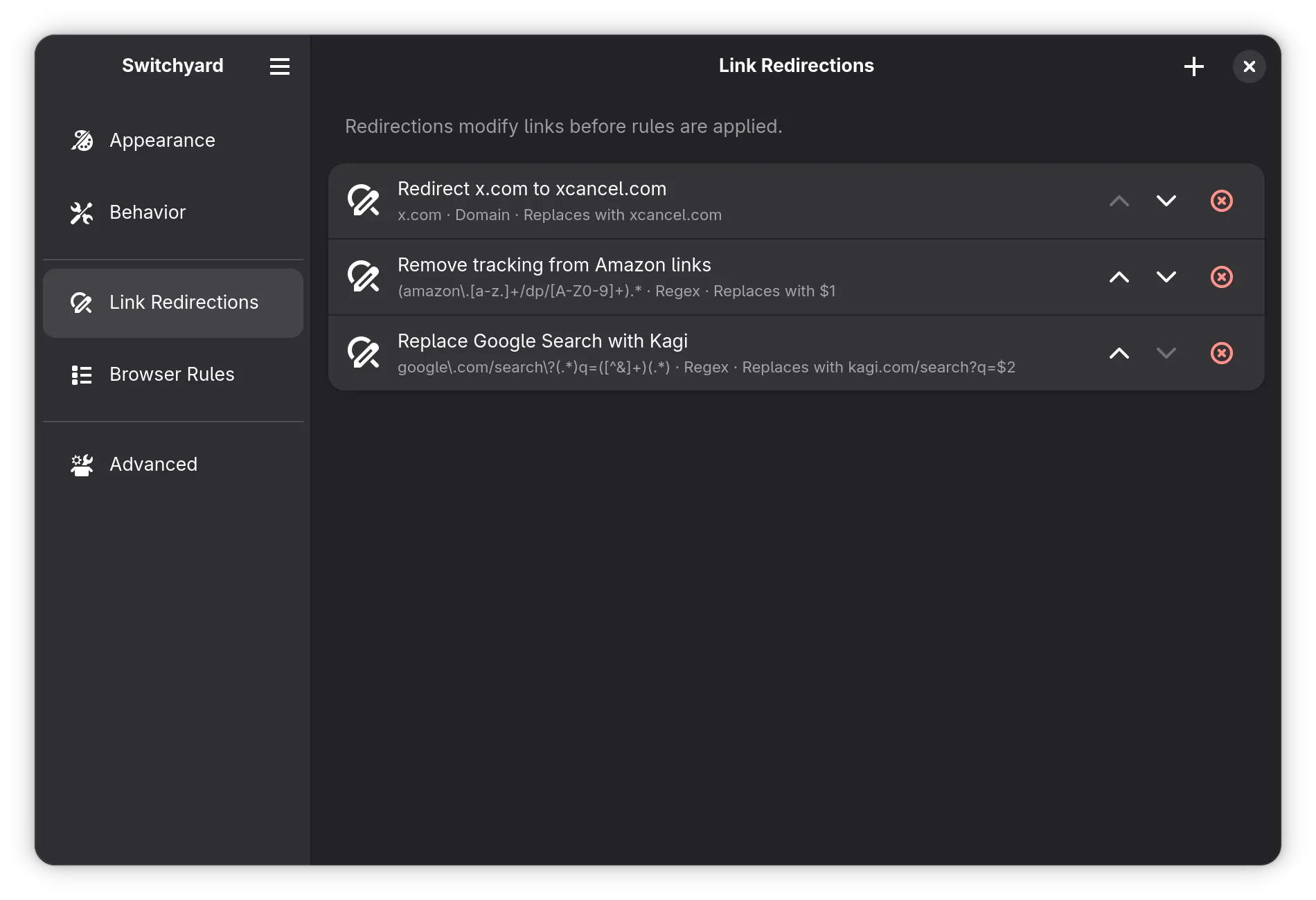Screen dimensions: 1316x900
Task: Move the x.com redirect rule down
Action: [x=1166, y=201]
